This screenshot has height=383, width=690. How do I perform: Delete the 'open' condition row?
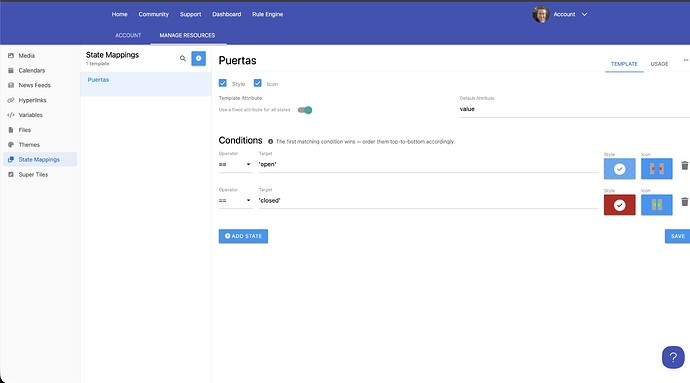684,166
